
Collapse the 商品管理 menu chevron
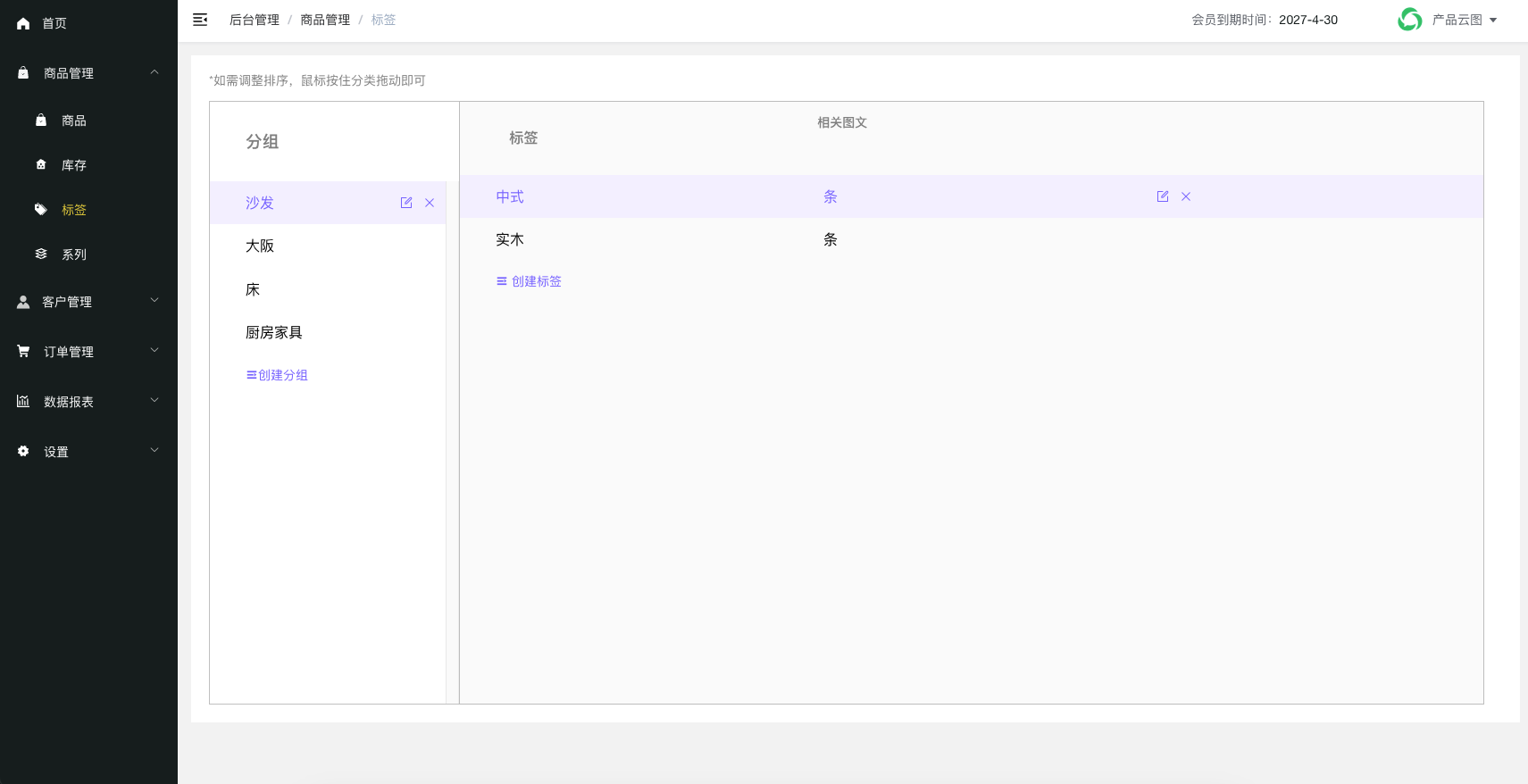click(154, 72)
